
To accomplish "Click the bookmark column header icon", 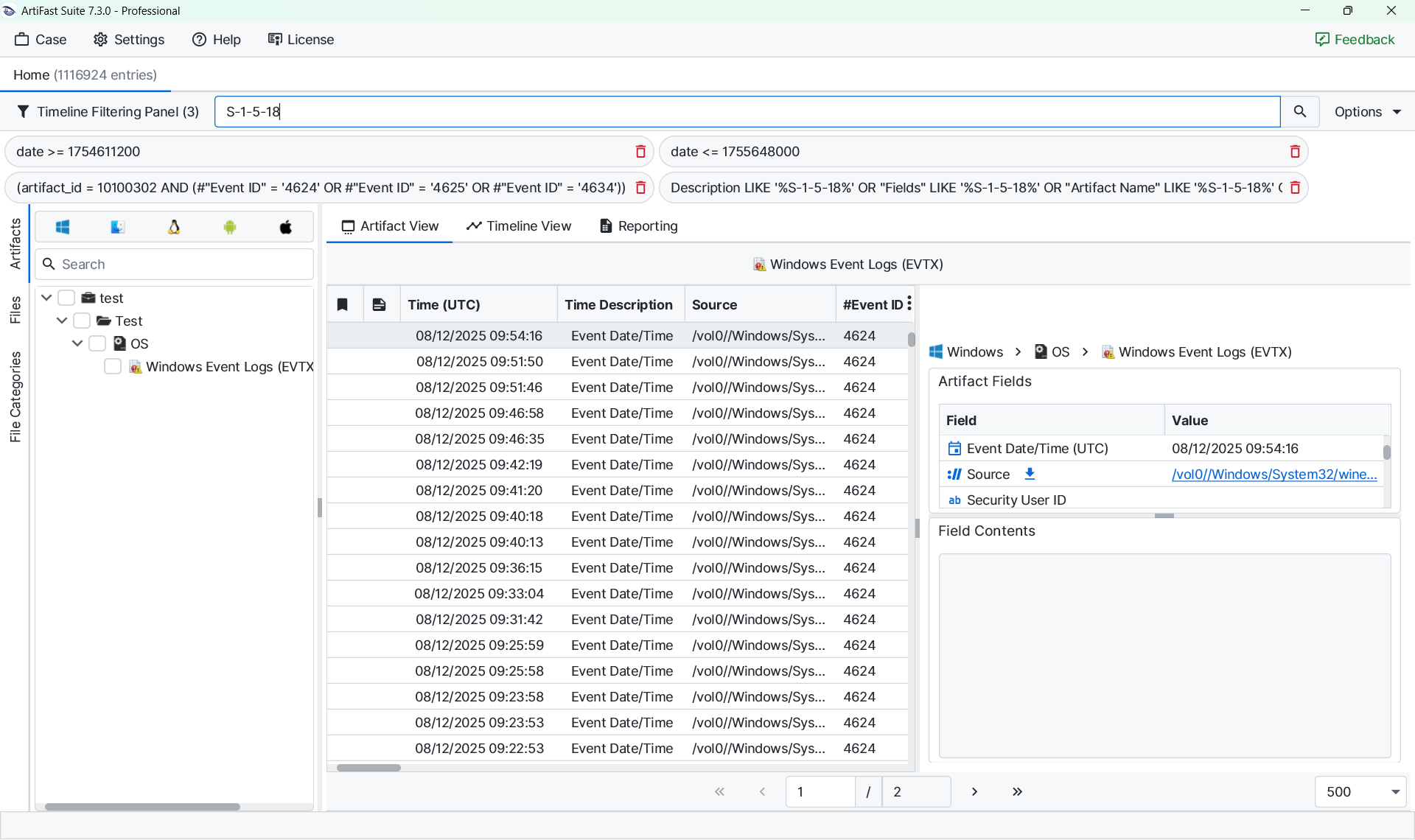I will [x=343, y=304].
